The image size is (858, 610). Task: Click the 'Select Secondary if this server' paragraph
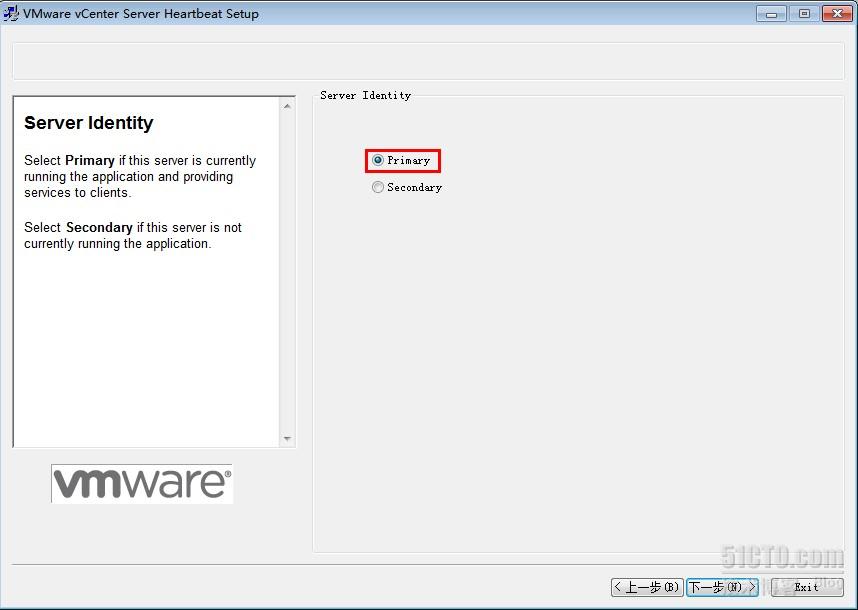tap(133, 235)
